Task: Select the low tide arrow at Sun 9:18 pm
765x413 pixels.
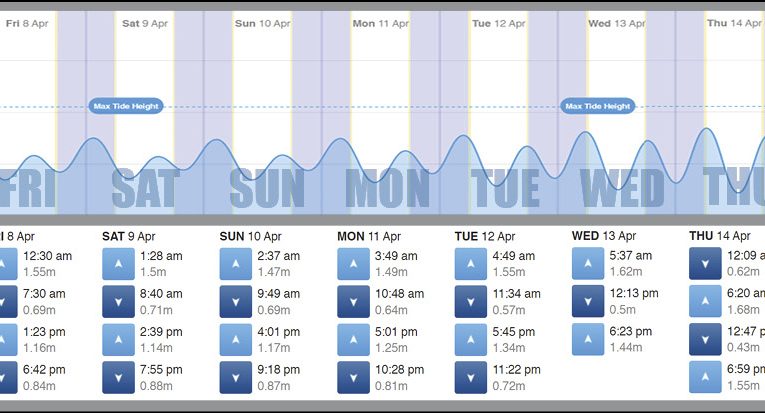Action: point(235,378)
